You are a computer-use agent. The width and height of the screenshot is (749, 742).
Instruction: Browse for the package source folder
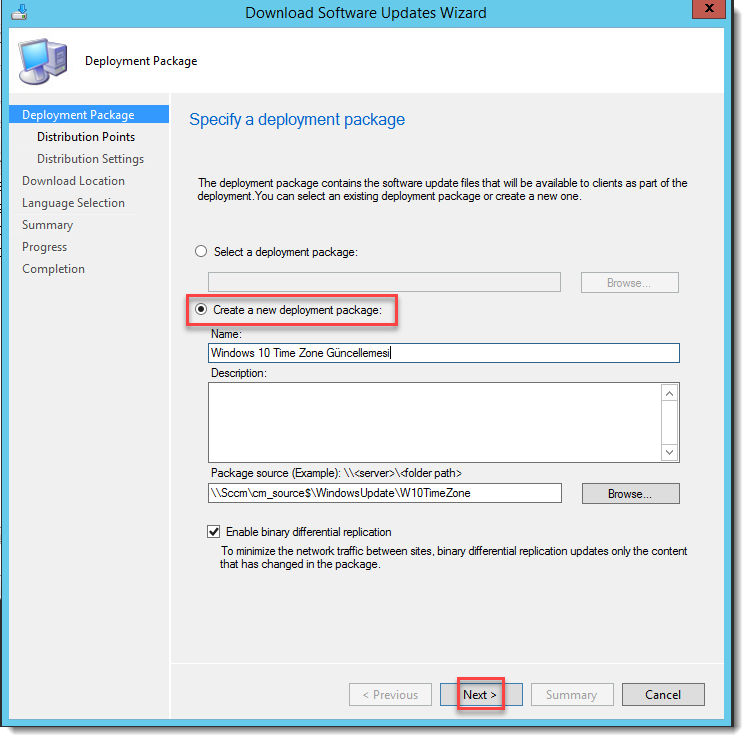click(629, 493)
